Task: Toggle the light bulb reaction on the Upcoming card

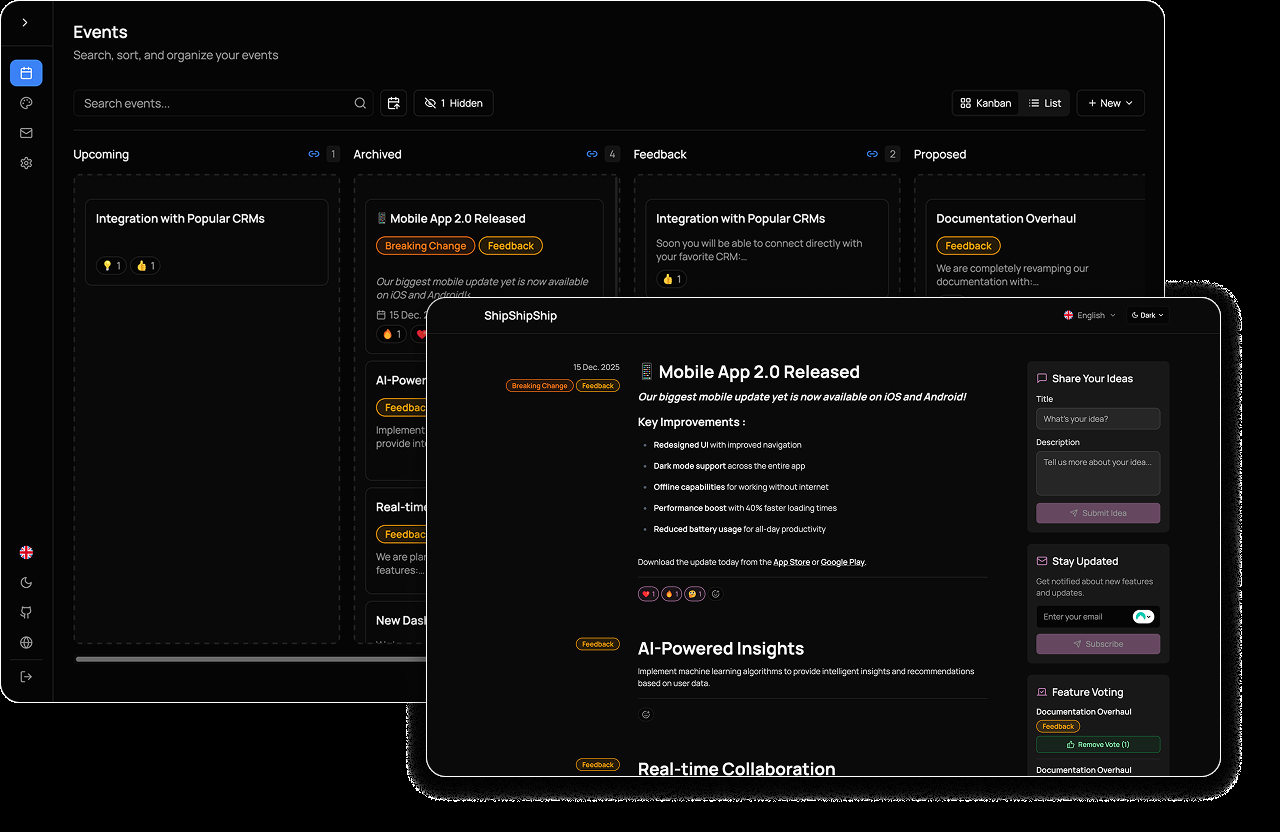Action: [111, 266]
